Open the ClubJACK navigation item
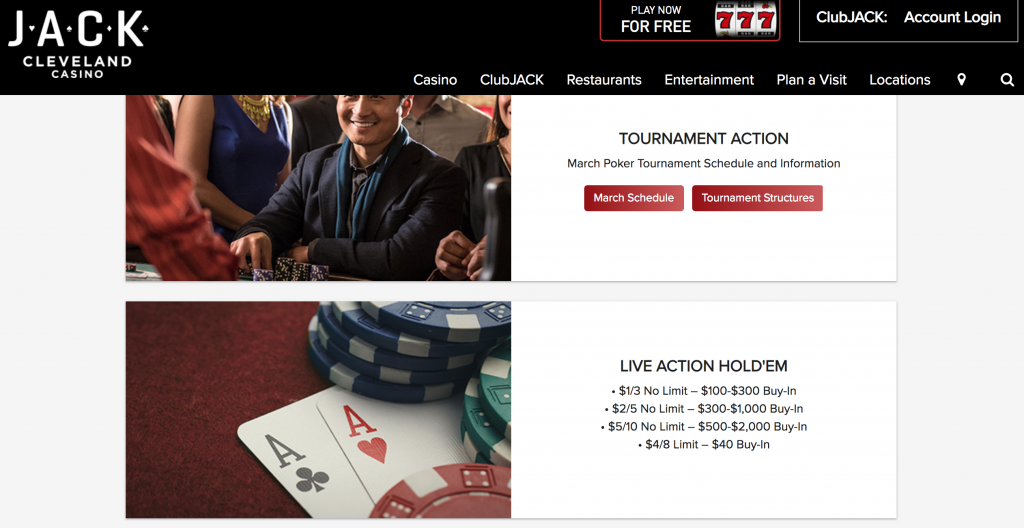The image size is (1024, 528). click(512, 80)
